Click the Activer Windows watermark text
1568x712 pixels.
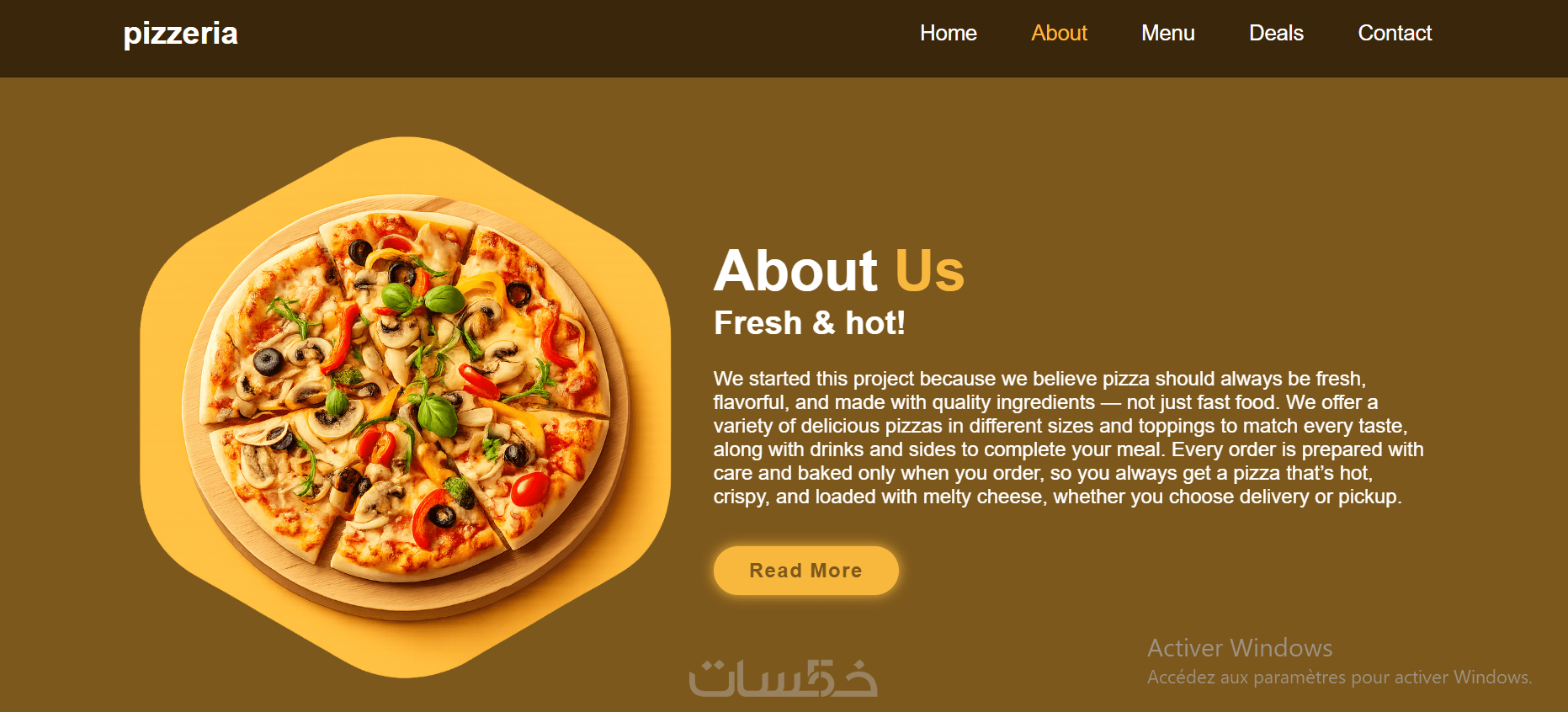tap(1240, 648)
